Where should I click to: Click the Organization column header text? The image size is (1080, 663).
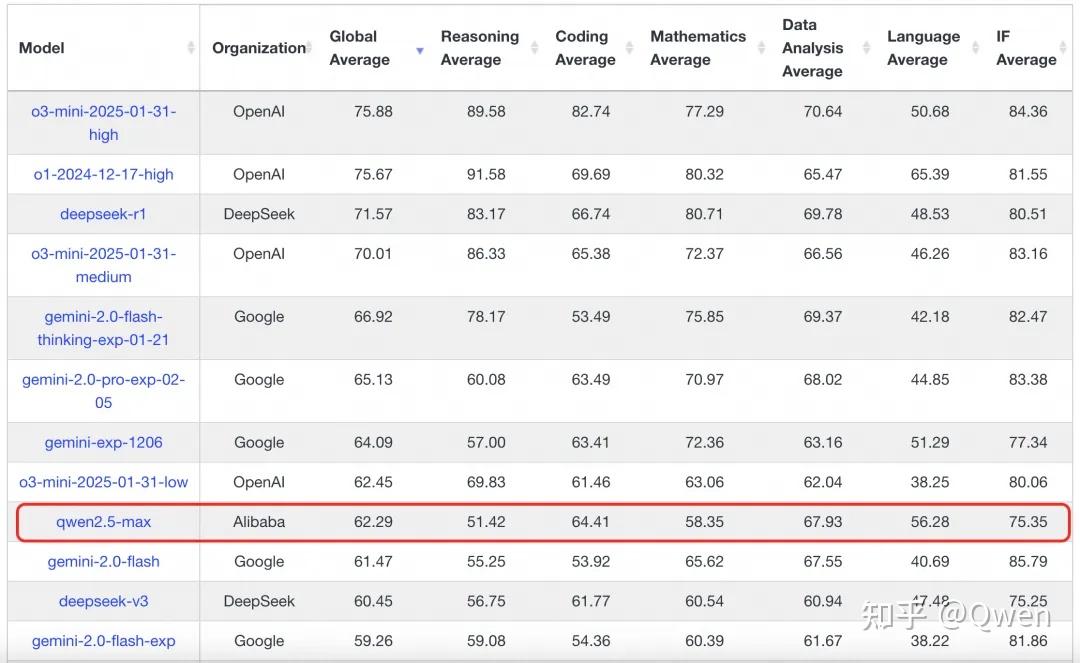click(258, 48)
